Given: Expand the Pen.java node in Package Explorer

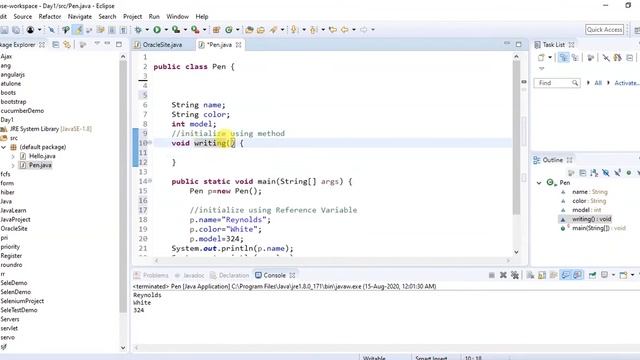Looking at the screenshot, I should click(x=13, y=165).
